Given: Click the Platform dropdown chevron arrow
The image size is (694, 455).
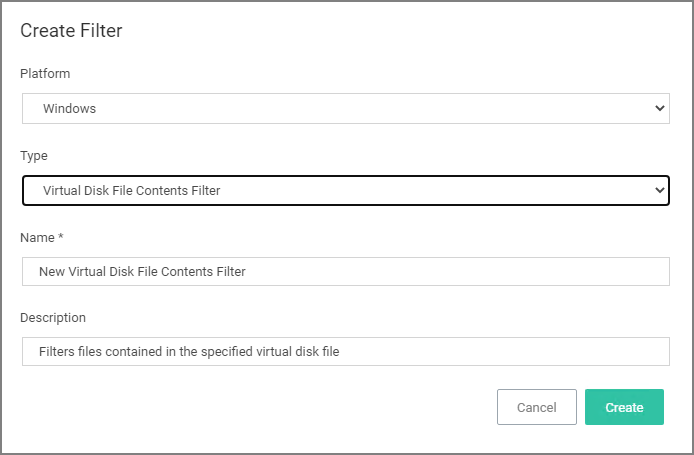Looking at the screenshot, I should [659, 108].
